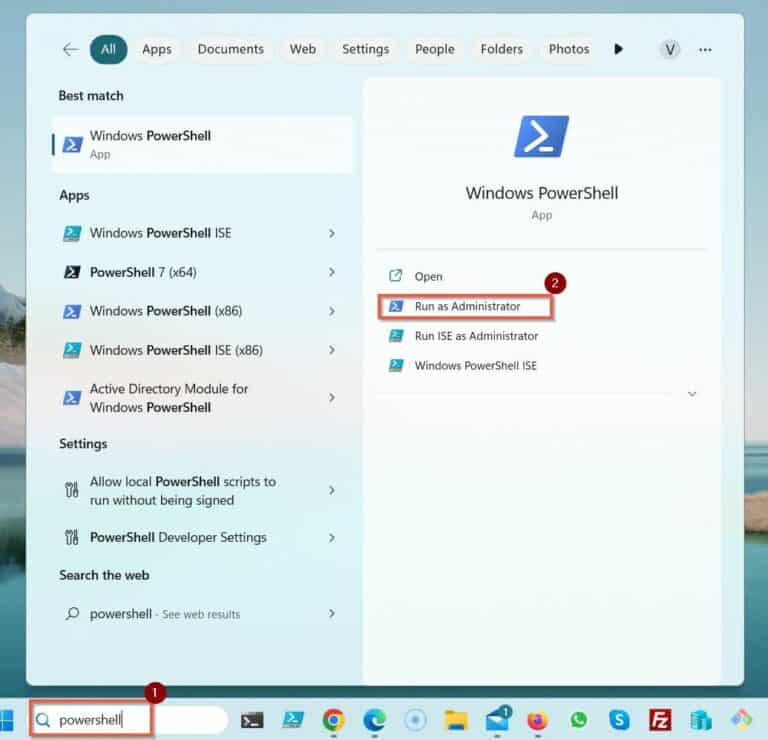The image size is (768, 740).
Task: Switch to the Settings filter tab
Action: pyautogui.click(x=365, y=49)
